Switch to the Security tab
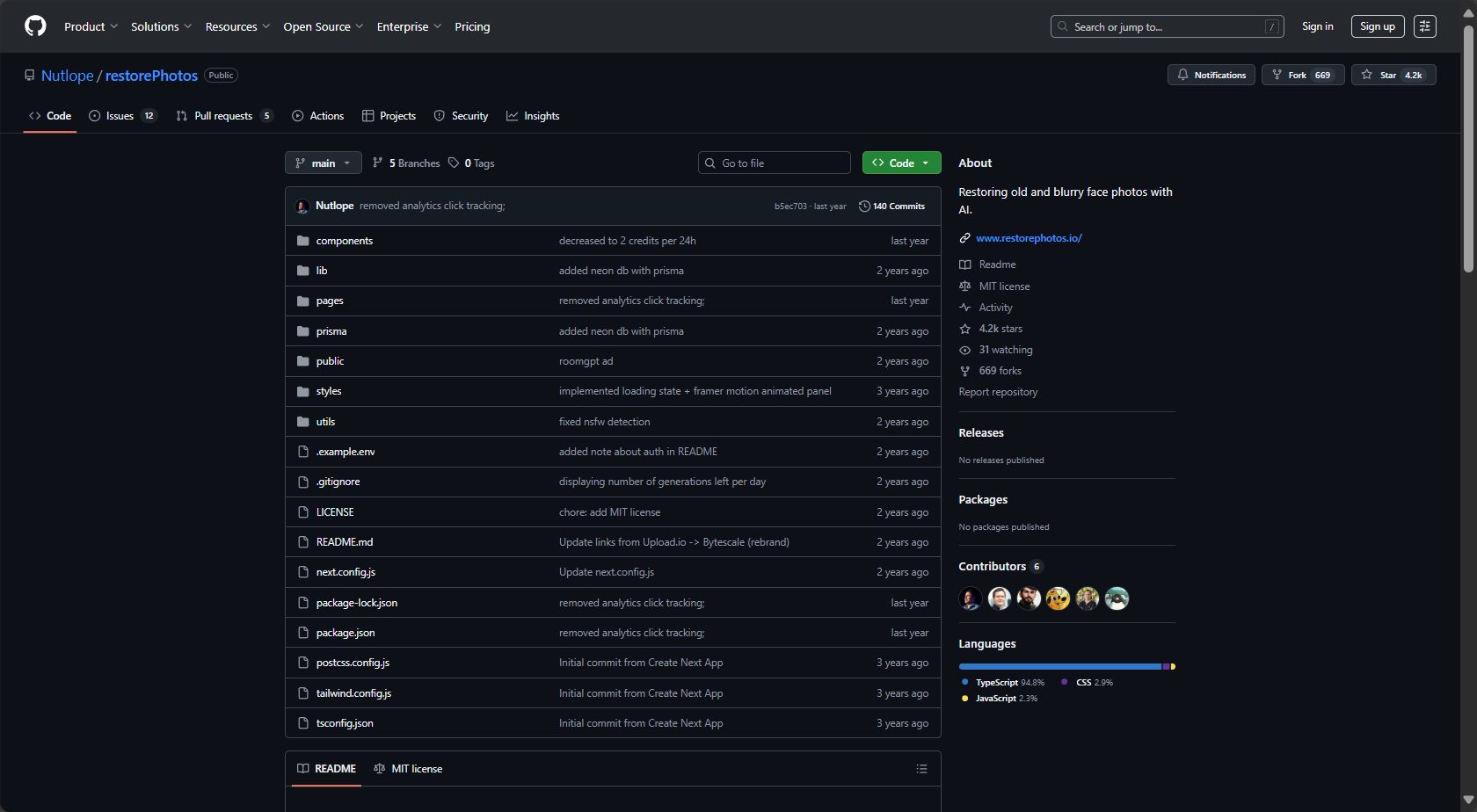This screenshot has height=812, width=1477. (x=461, y=116)
